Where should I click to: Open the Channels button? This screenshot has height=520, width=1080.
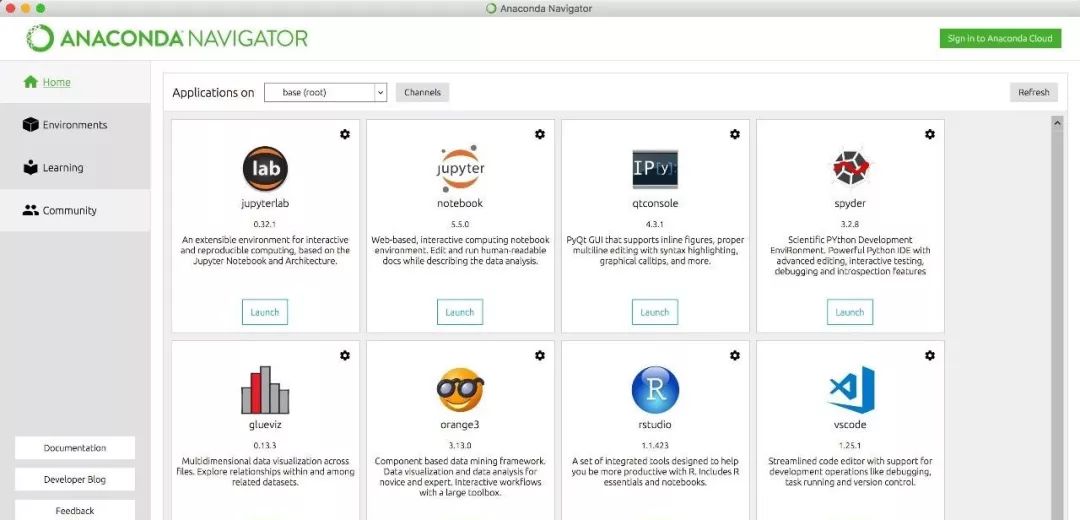coord(422,92)
